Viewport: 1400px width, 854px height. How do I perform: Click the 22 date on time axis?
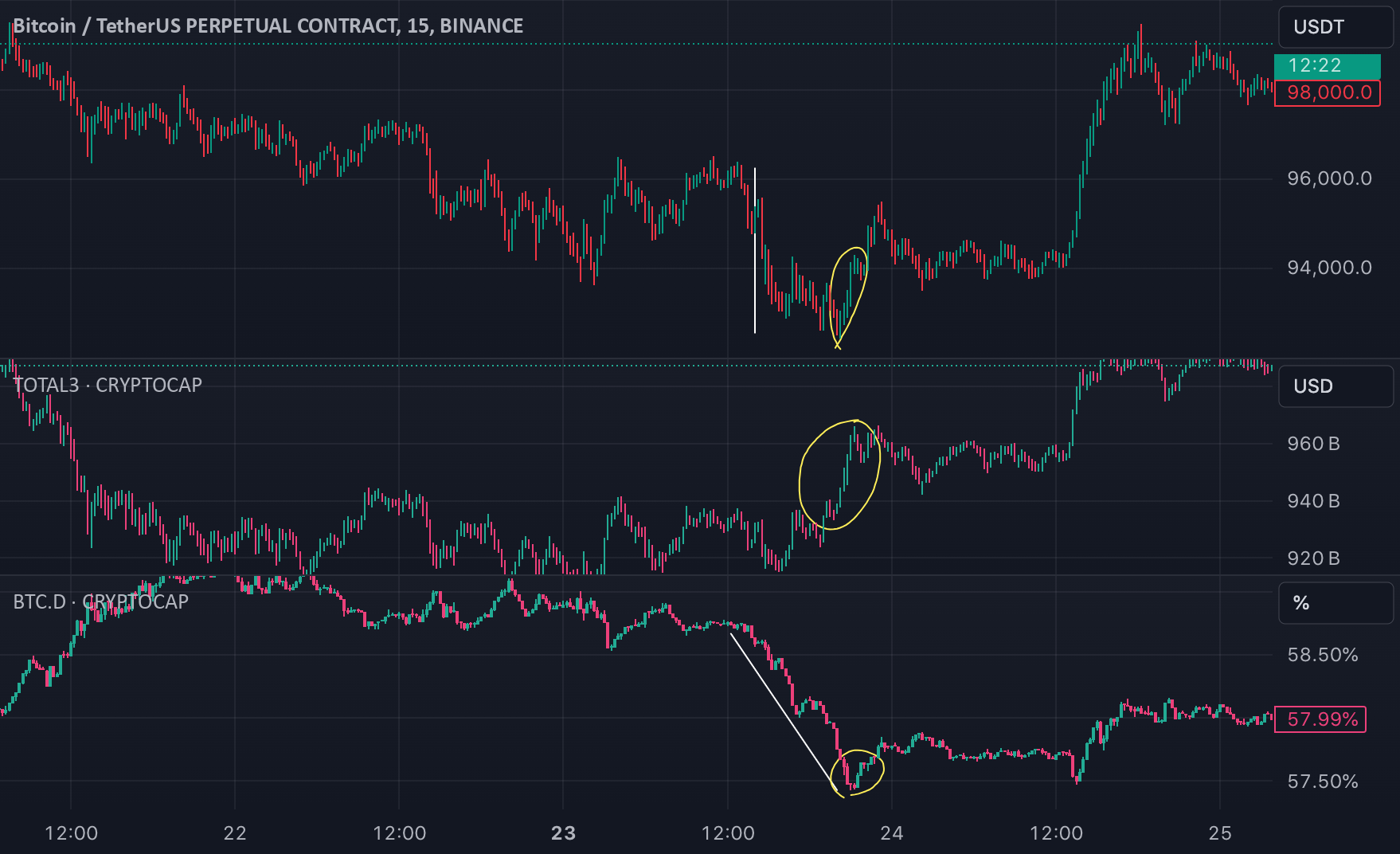pyautogui.click(x=235, y=833)
